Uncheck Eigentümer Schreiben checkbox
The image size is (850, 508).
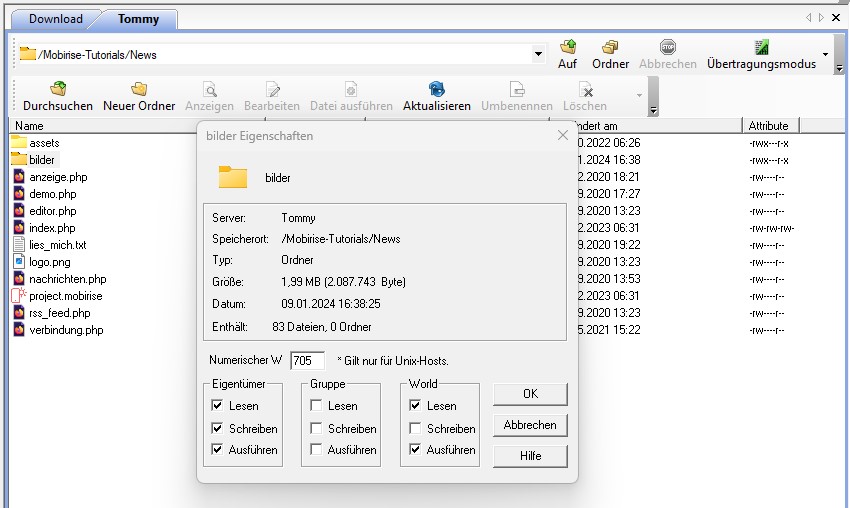(x=218, y=428)
